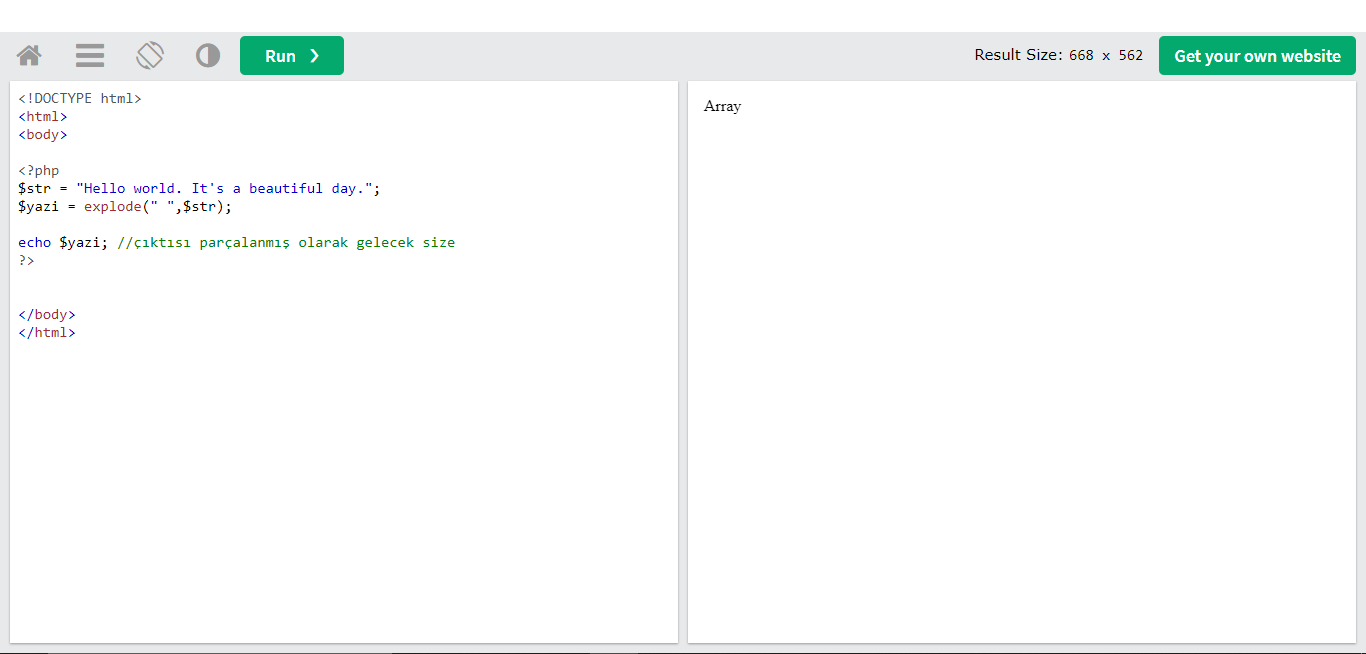Go to the W3Schools home icon
1366x654 pixels.
[29, 56]
